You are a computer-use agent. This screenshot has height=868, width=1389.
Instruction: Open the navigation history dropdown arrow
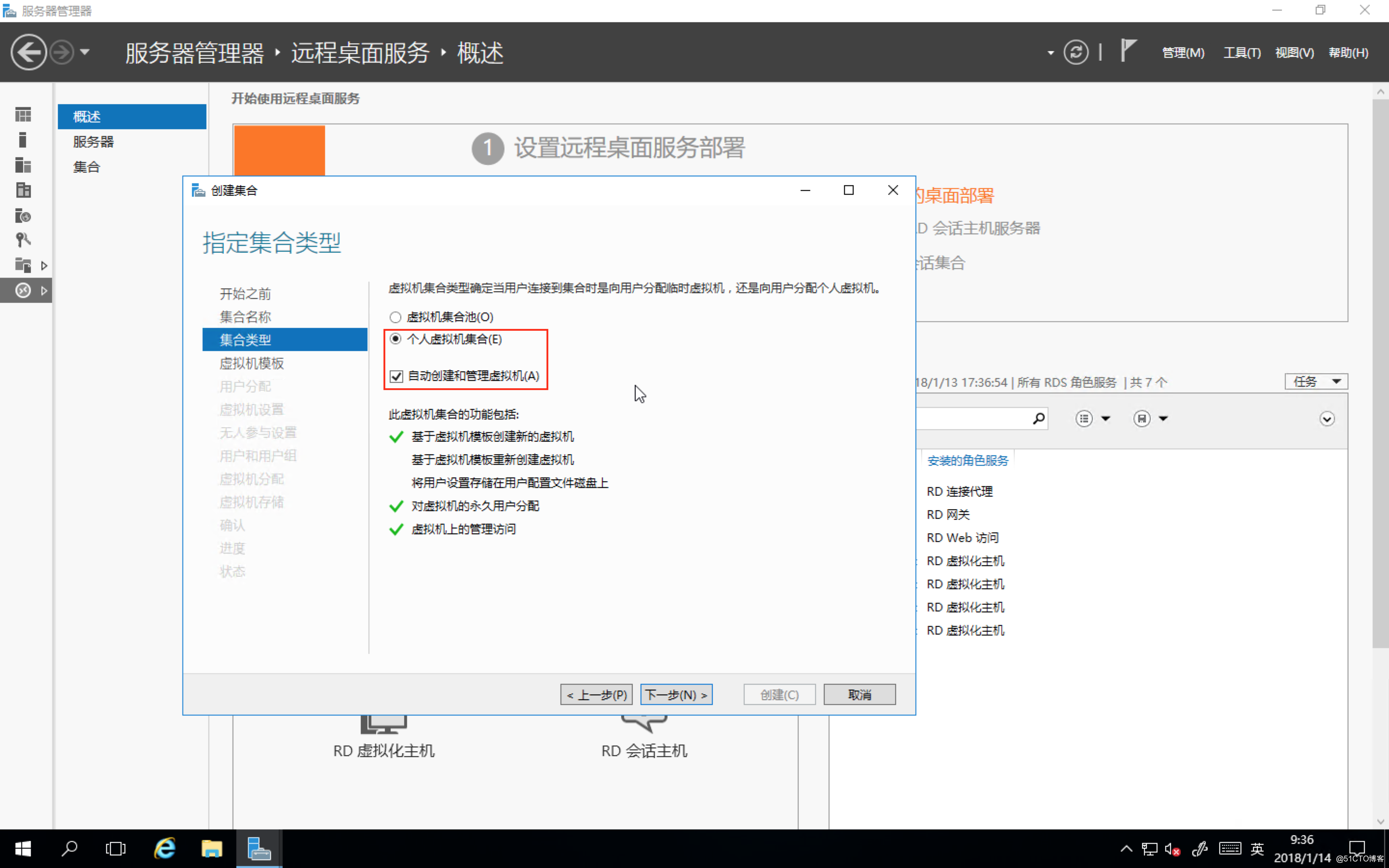pyautogui.click(x=85, y=52)
